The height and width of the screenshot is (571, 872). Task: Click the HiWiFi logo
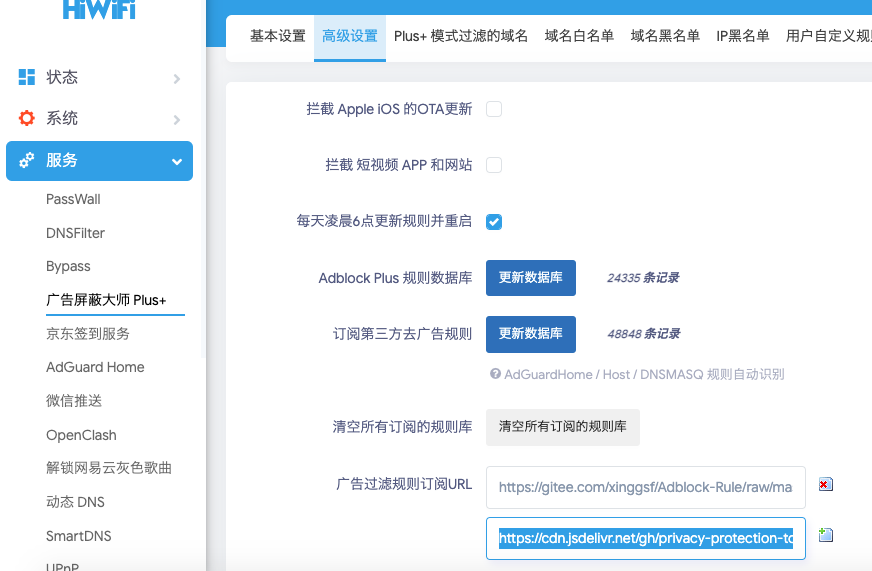click(x=99, y=9)
